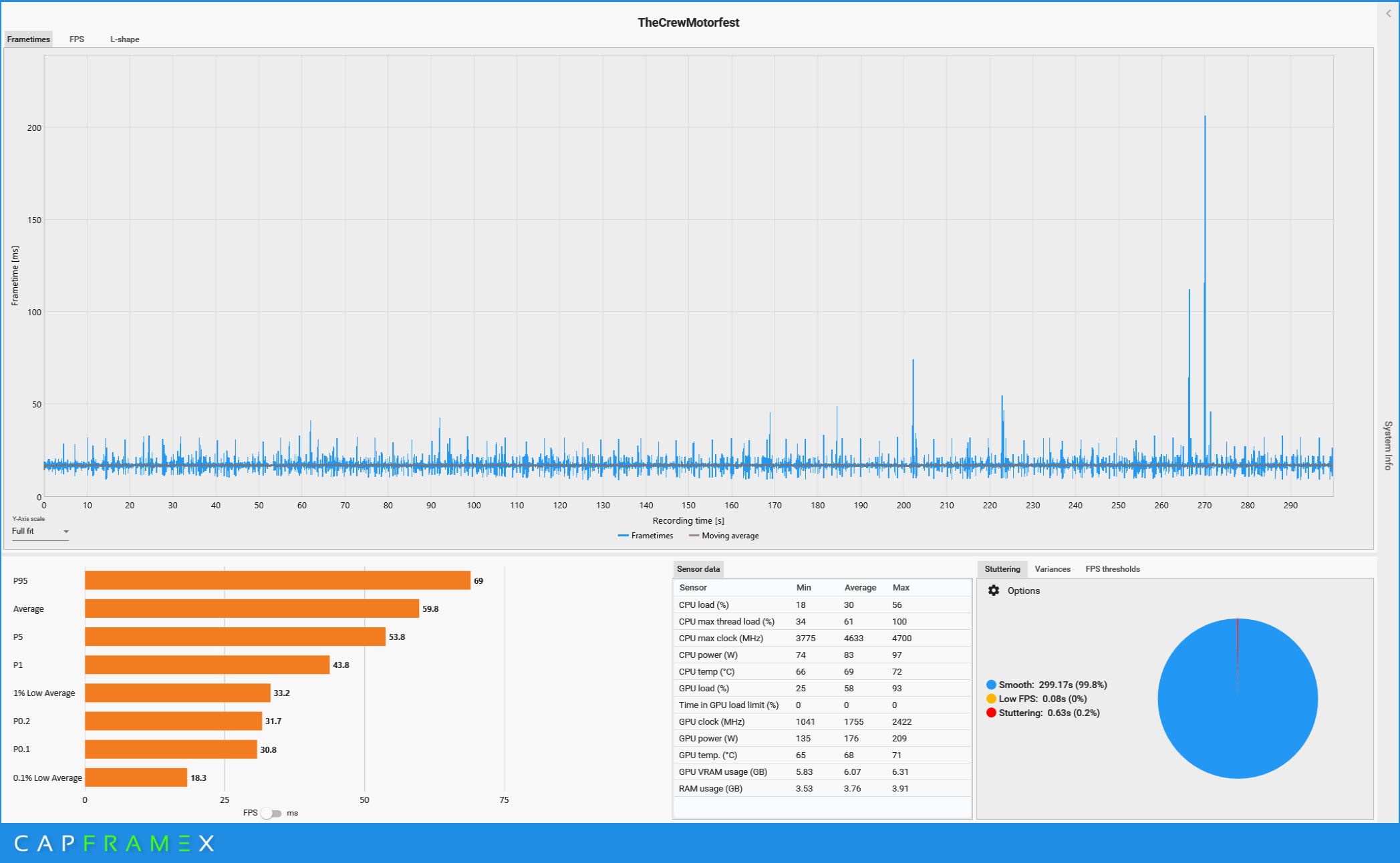The height and width of the screenshot is (863, 1400).
Task: Switch to the L-shape tab
Action: pyautogui.click(x=124, y=39)
